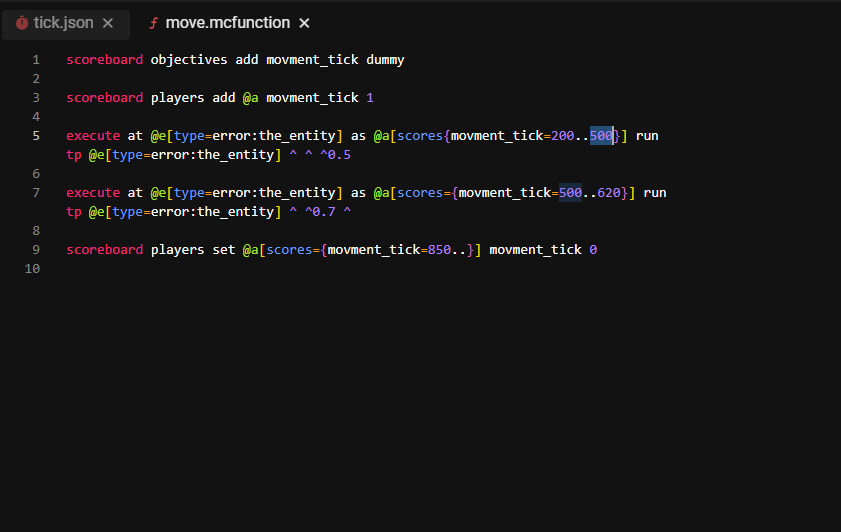This screenshot has height=532, width=841.
Task: Click the value '1' on line 3
Action: point(370,98)
